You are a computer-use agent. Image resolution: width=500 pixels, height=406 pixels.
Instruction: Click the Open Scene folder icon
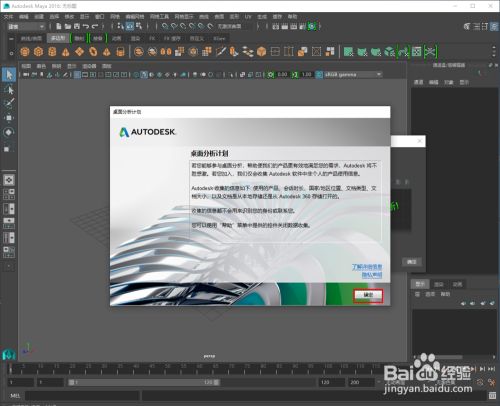68,26
